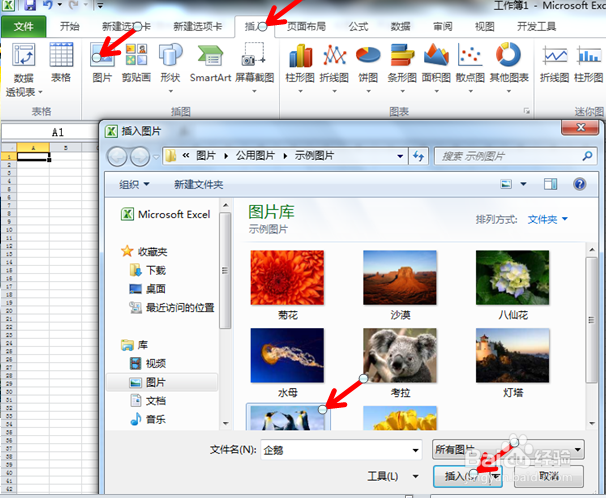Select the Lighthouse (灯塔) thumbnail
Screen dimensions: 606x498
click(x=512, y=355)
